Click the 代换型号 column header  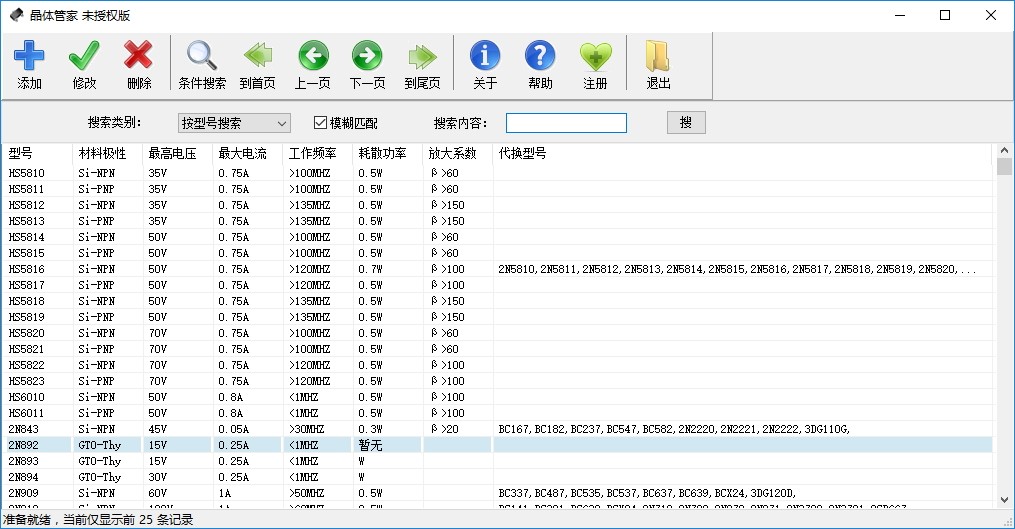(x=742, y=153)
